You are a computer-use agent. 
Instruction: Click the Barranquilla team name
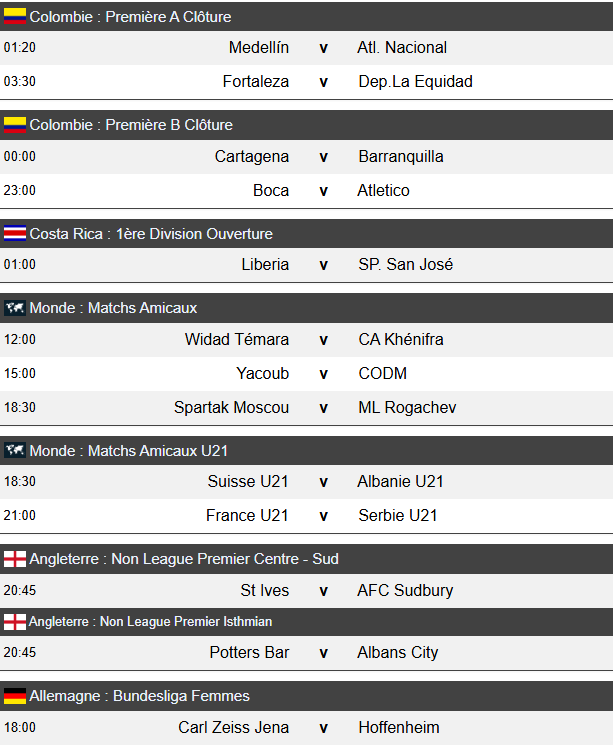[401, 156]
